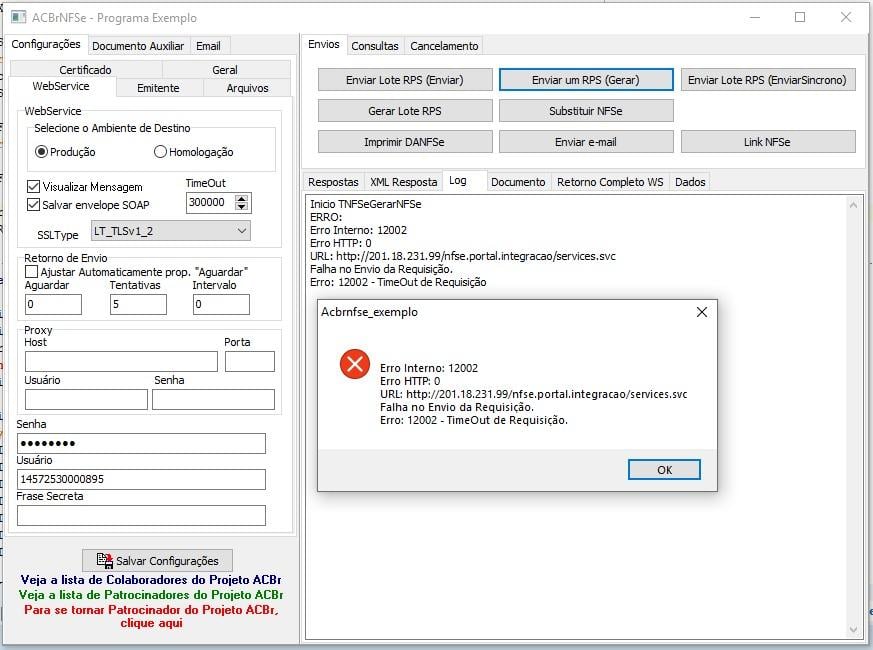This screenshot has width=873, height=650.
Task: Toggle Salvar envelope SOAP checkbox
Action: tap(33, 204)
